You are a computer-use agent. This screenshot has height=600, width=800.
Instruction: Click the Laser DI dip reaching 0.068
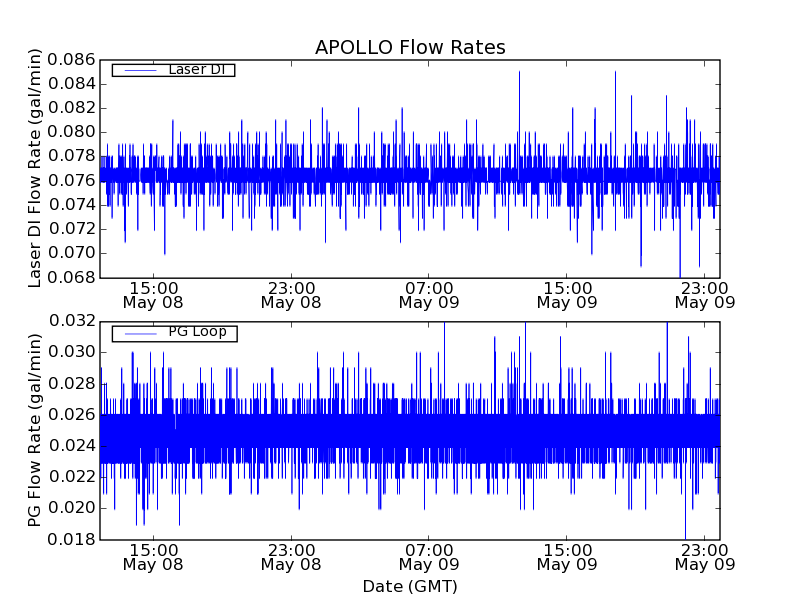pyautogui.click(x=680, y=274)
